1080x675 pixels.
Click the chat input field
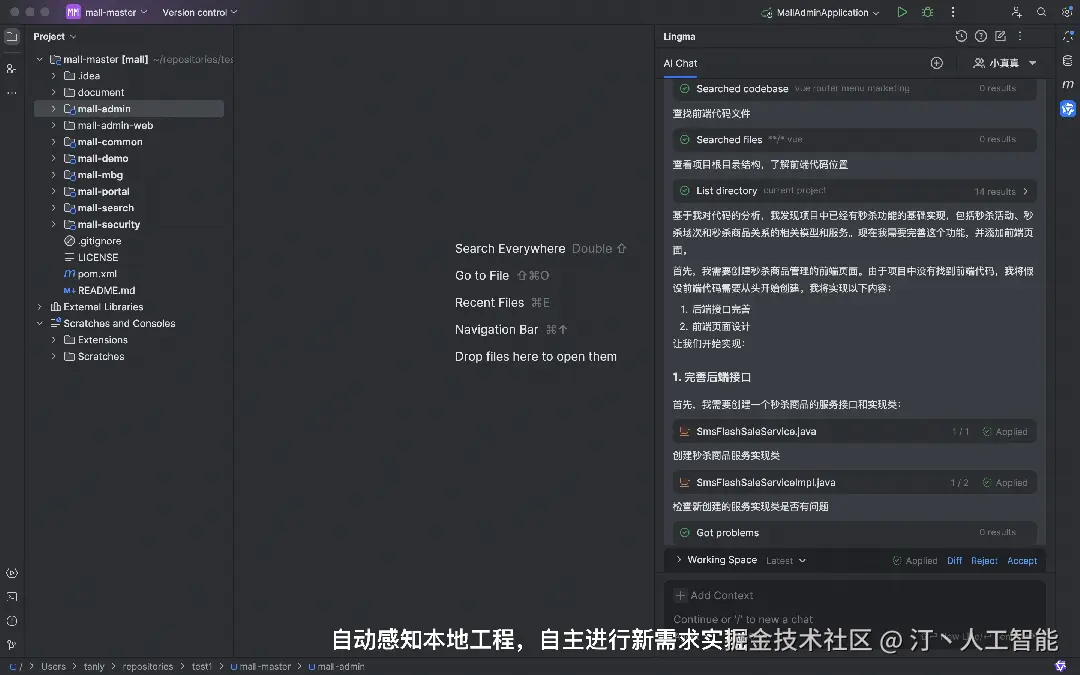(x=854, y=619)
